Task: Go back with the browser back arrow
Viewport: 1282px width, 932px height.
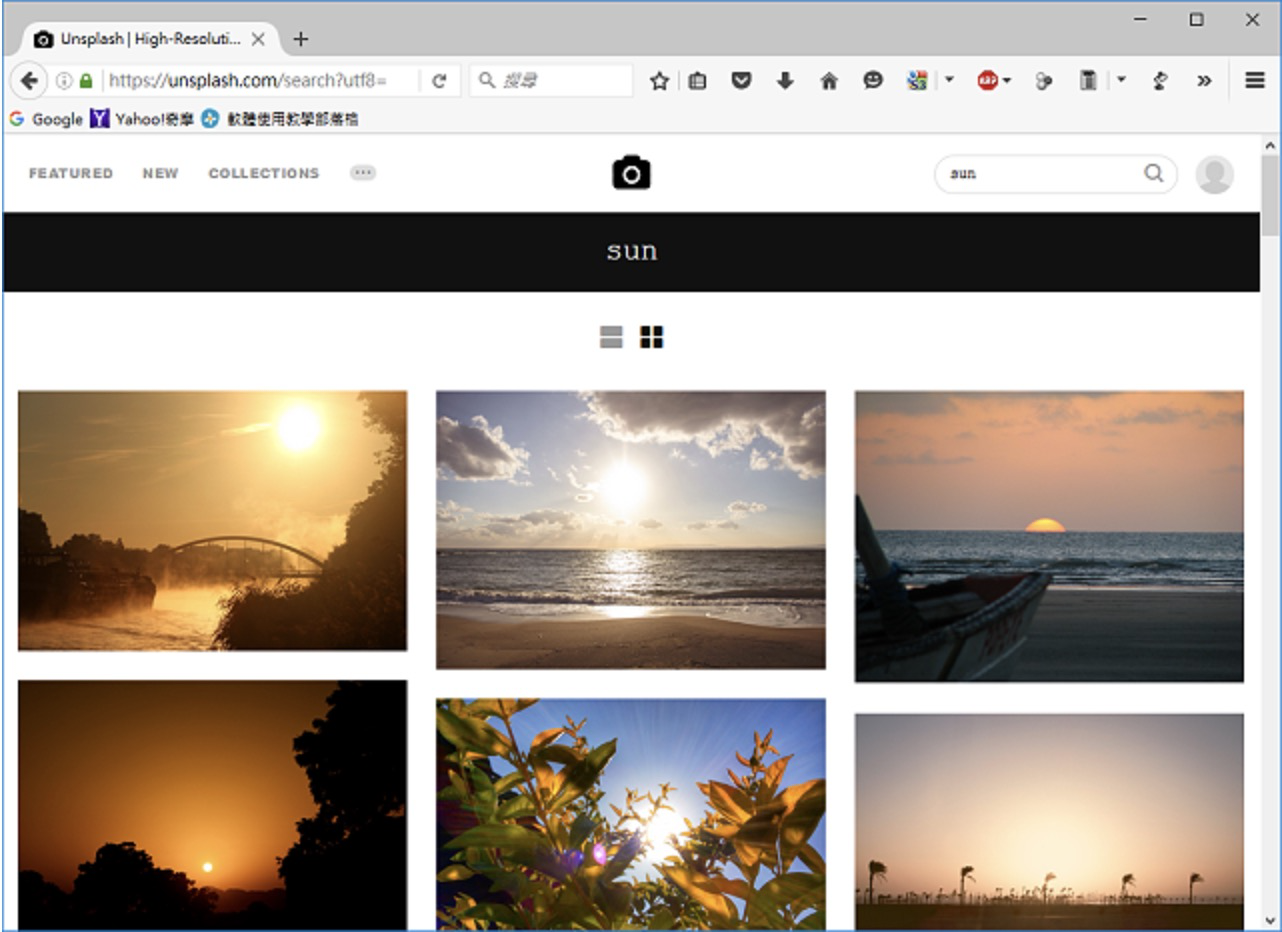Action: [29, 81]
